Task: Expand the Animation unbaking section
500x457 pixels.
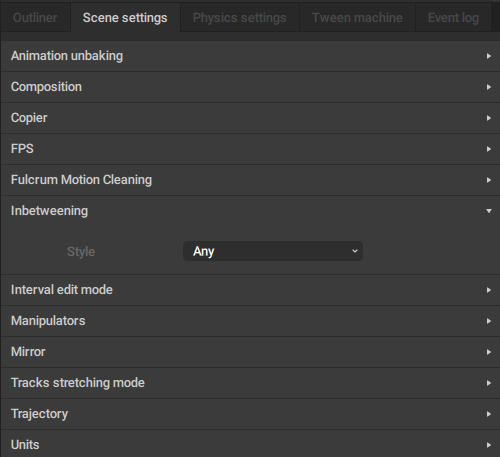Action: coord(250,56)
